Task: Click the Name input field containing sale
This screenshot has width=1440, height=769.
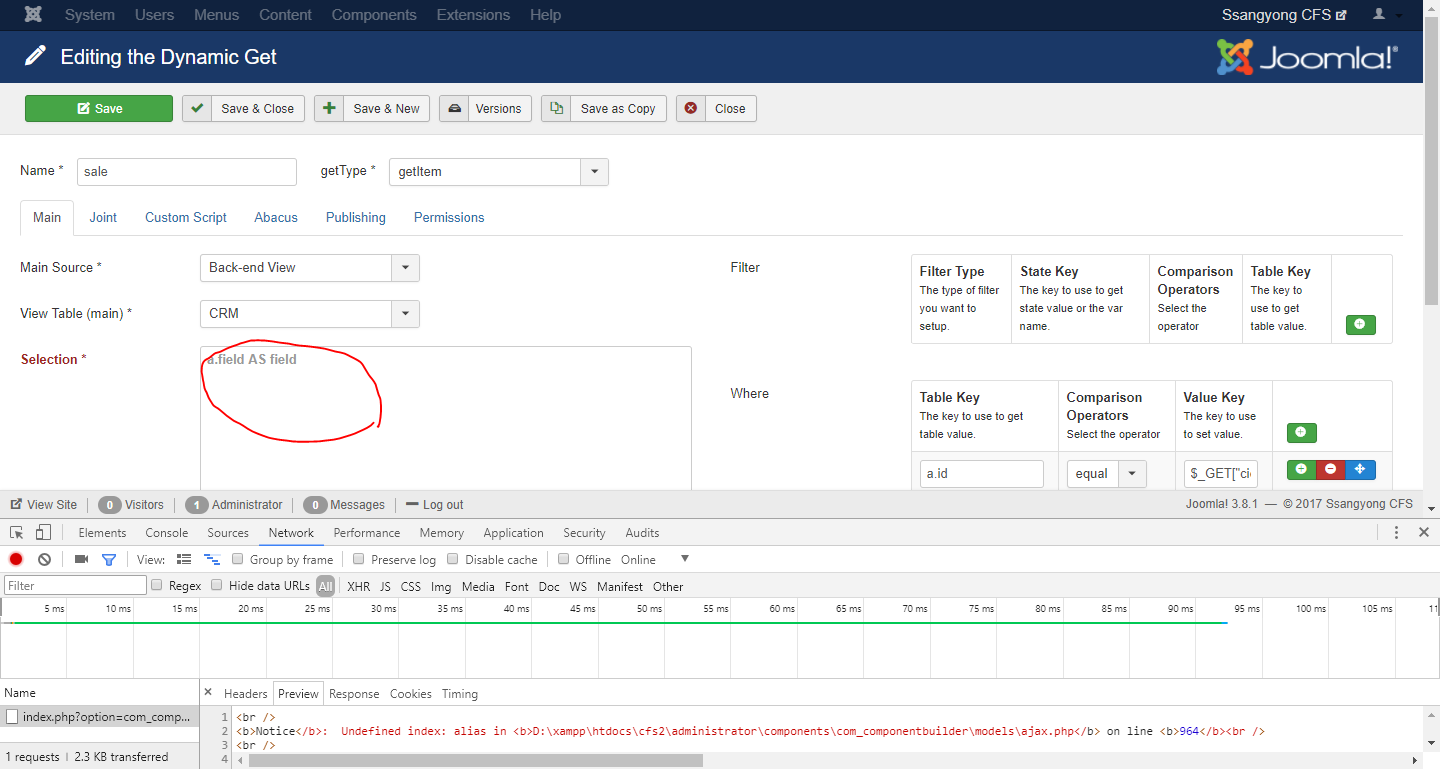Action: coord(187,171)
